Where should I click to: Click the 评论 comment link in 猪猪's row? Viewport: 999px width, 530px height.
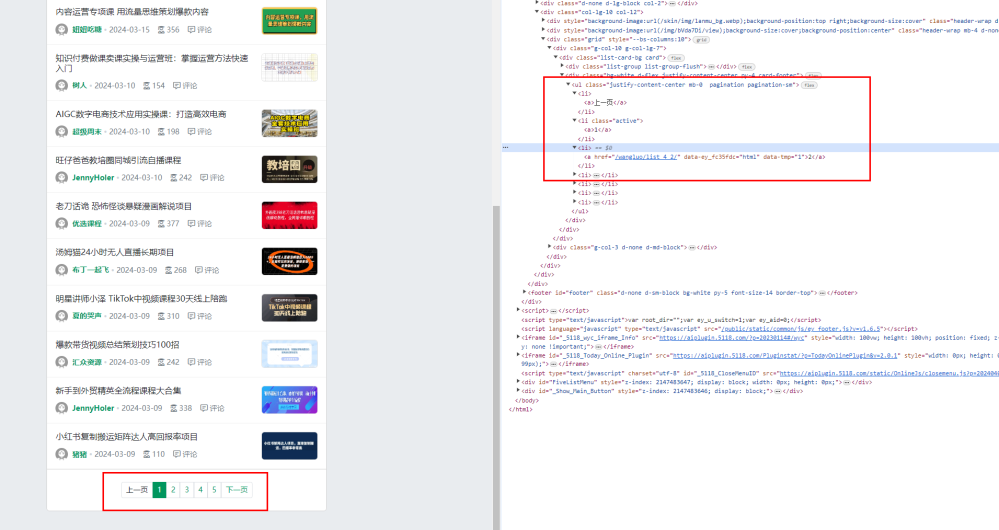(185, 454)
